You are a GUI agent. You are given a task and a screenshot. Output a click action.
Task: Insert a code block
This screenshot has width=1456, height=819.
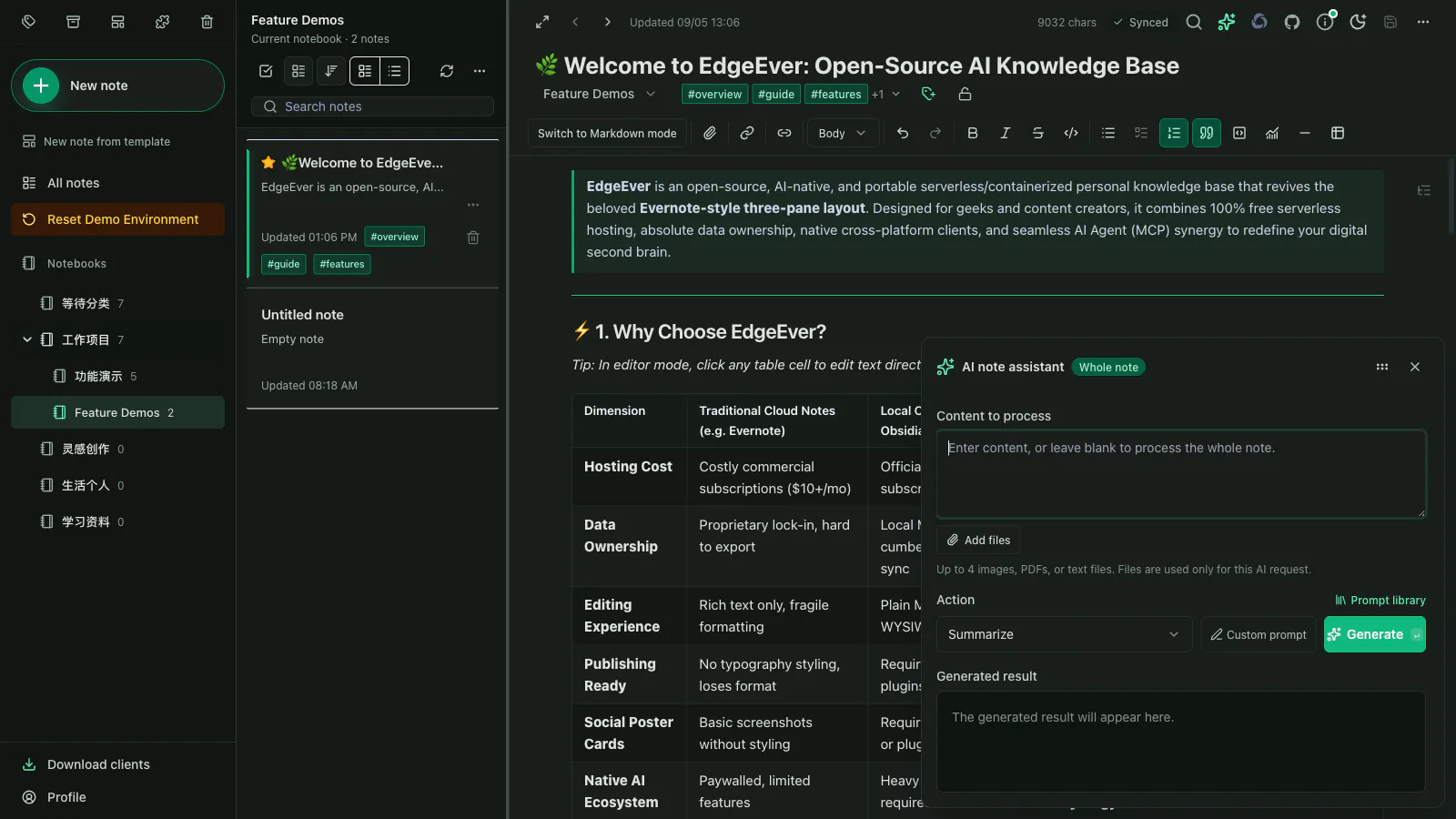[x=1239, y=133]
